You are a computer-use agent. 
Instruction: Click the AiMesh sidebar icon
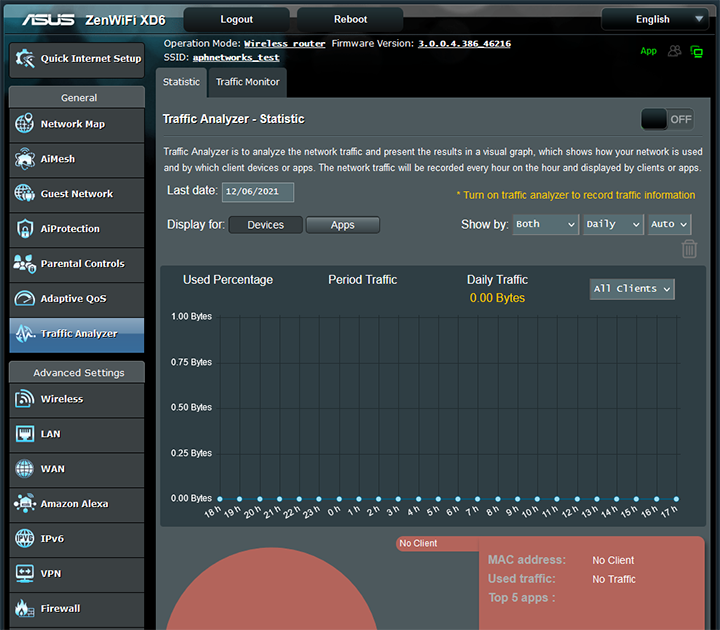click(25, 159)
